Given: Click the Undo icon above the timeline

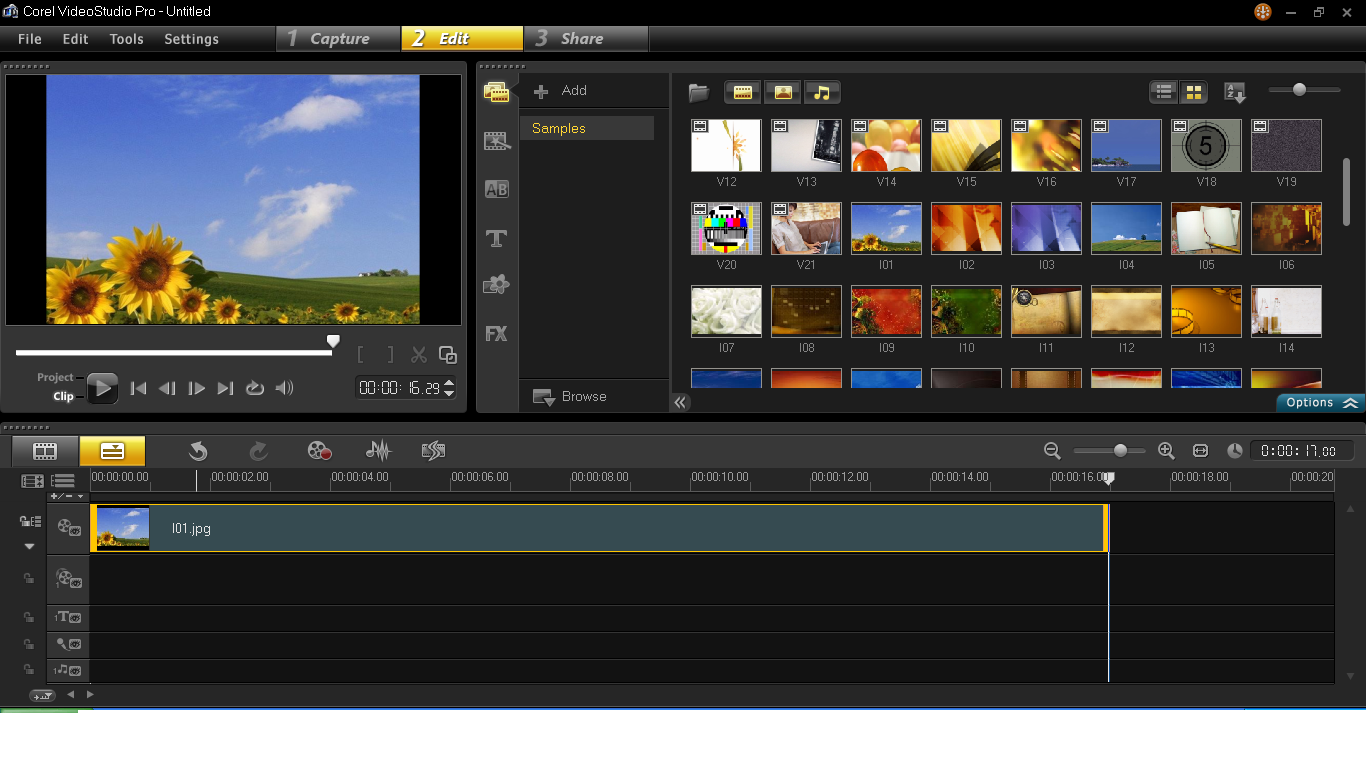Looking at the screenshot, I should click(197, 450).
